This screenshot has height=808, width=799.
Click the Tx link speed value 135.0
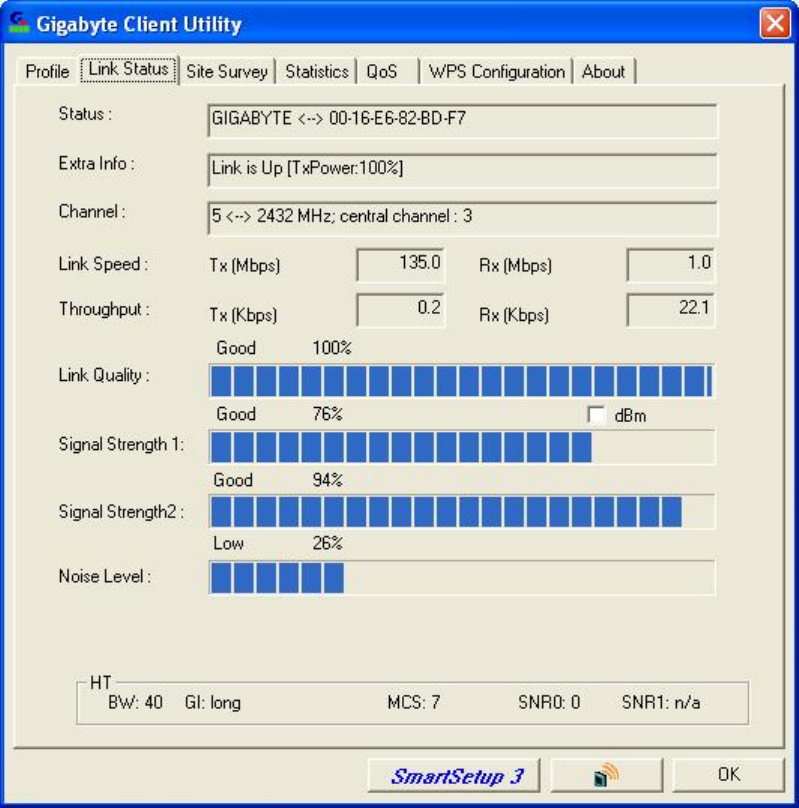pyautogui.click(x=400, y=264)
